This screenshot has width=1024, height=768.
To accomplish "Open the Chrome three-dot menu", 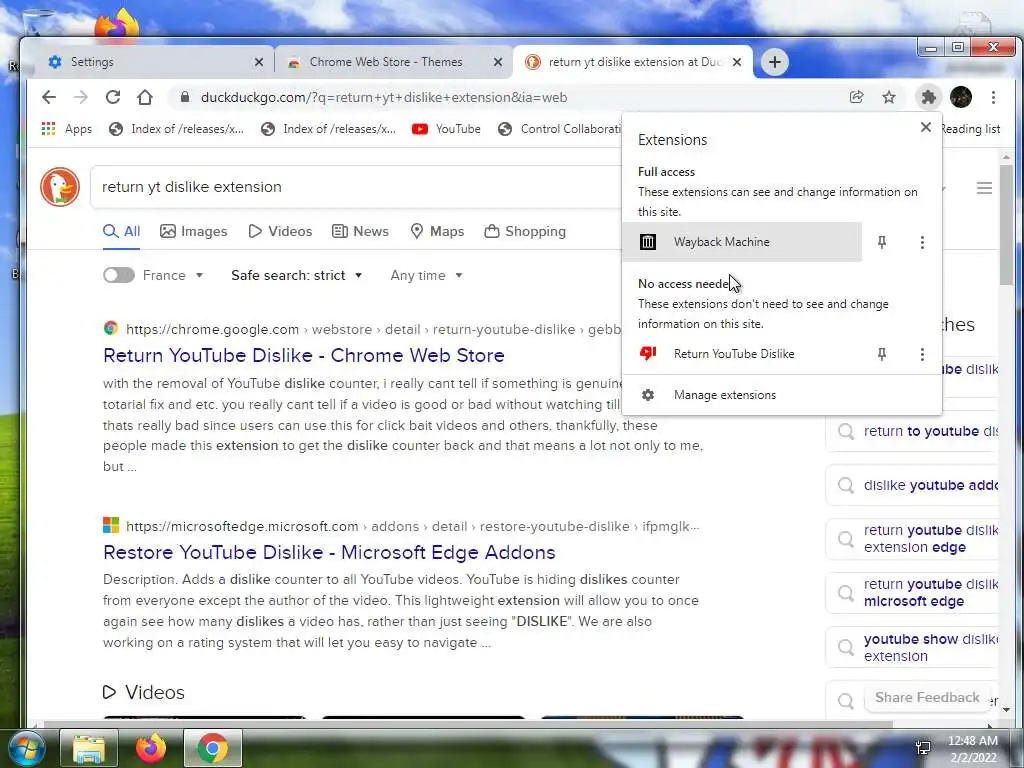I will (x=993, y=97).
